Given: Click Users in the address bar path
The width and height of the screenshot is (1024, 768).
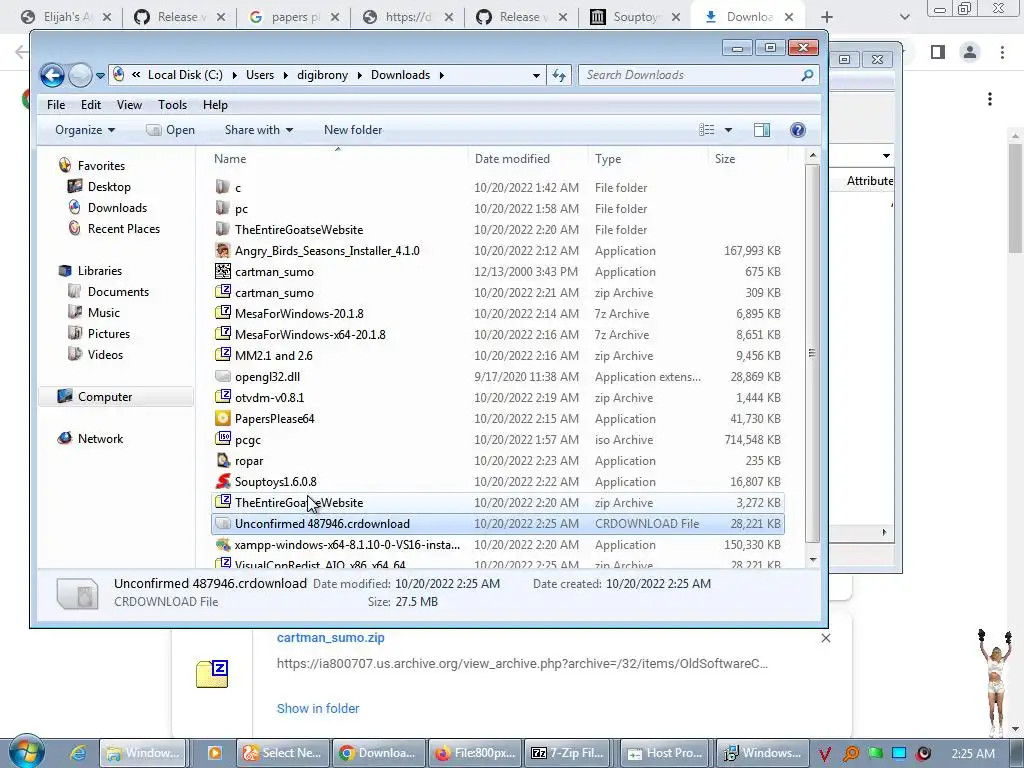Looking at the screenshot, I should (260, 75).
